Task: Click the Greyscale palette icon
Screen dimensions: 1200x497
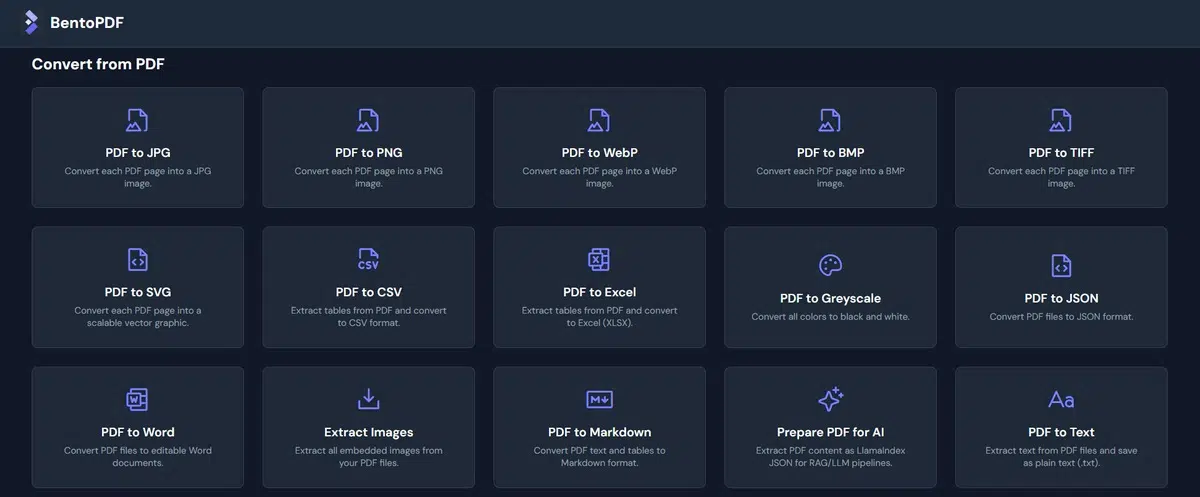Action: coord(830,265)
